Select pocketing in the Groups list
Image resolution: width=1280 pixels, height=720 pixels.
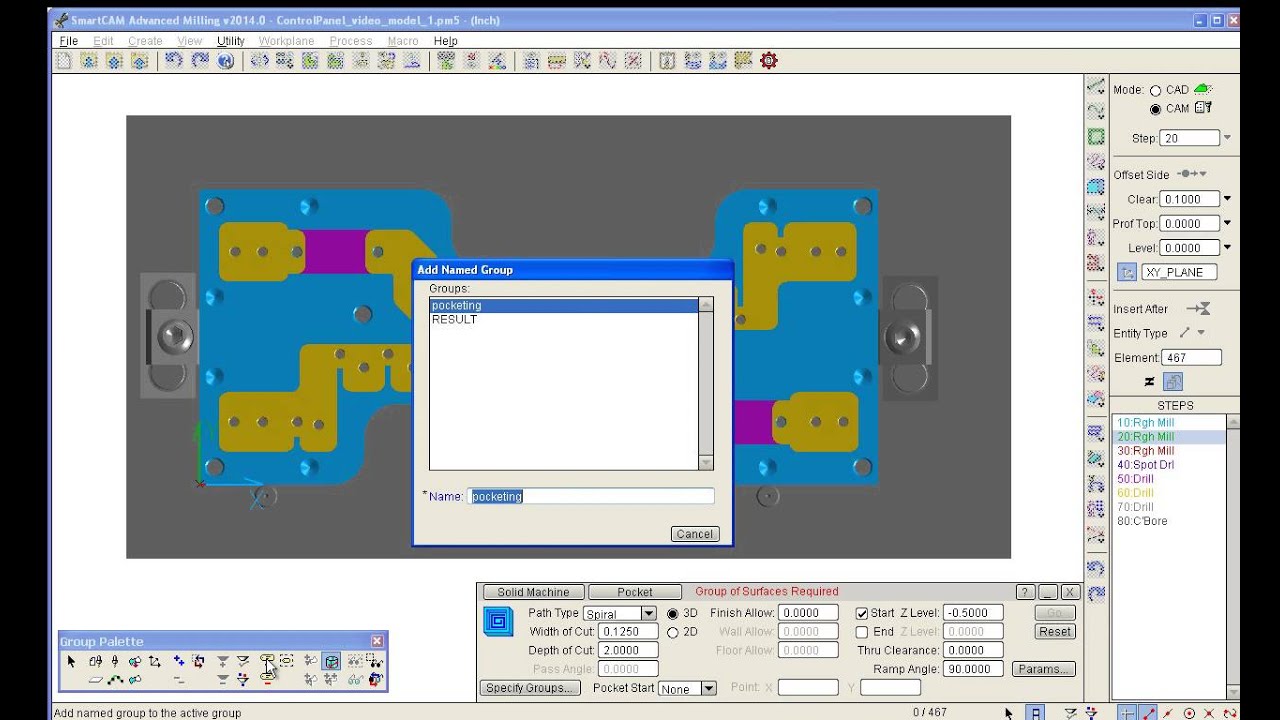point(564,305)
